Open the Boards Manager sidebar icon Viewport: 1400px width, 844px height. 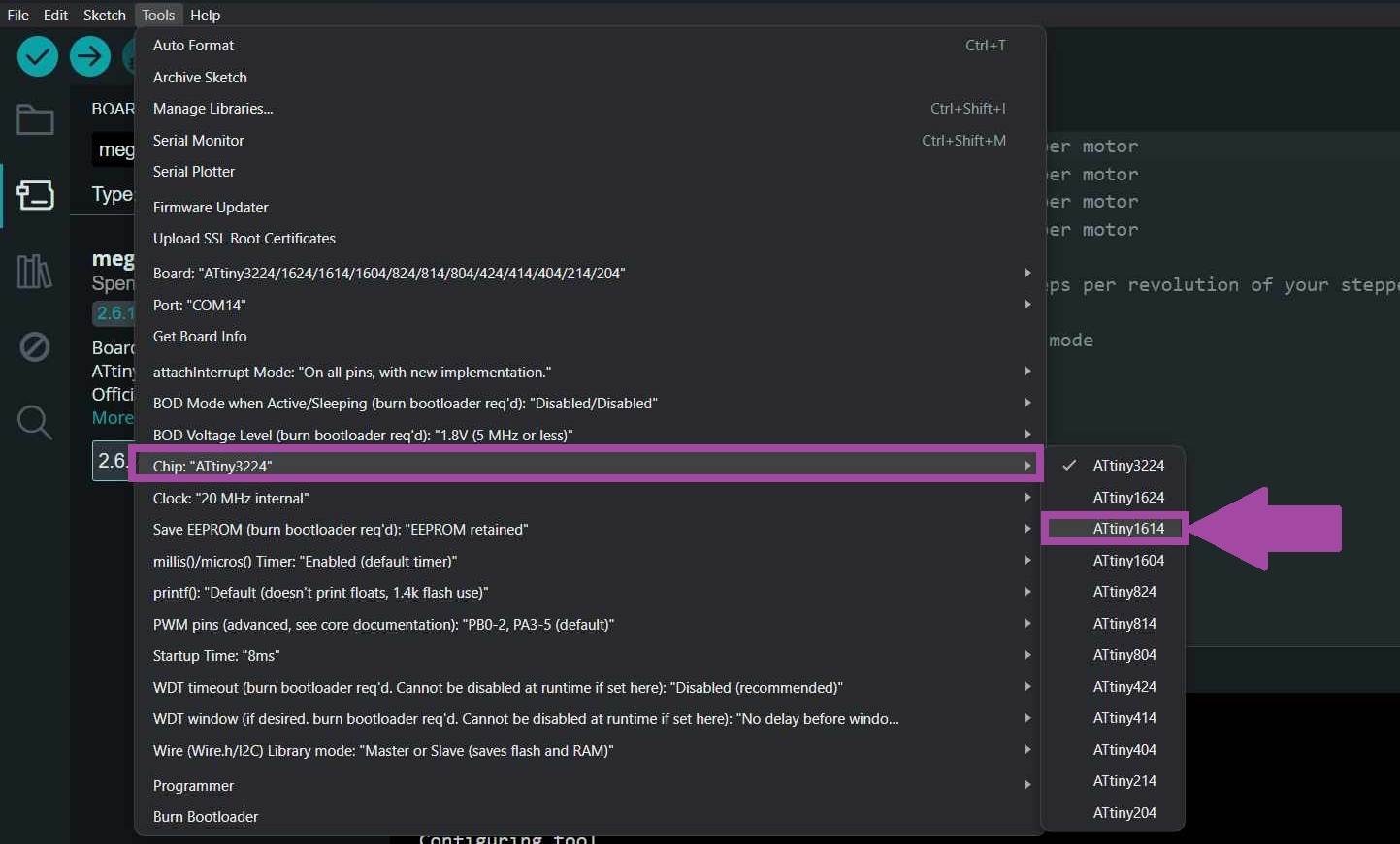(x=35, y=195)
